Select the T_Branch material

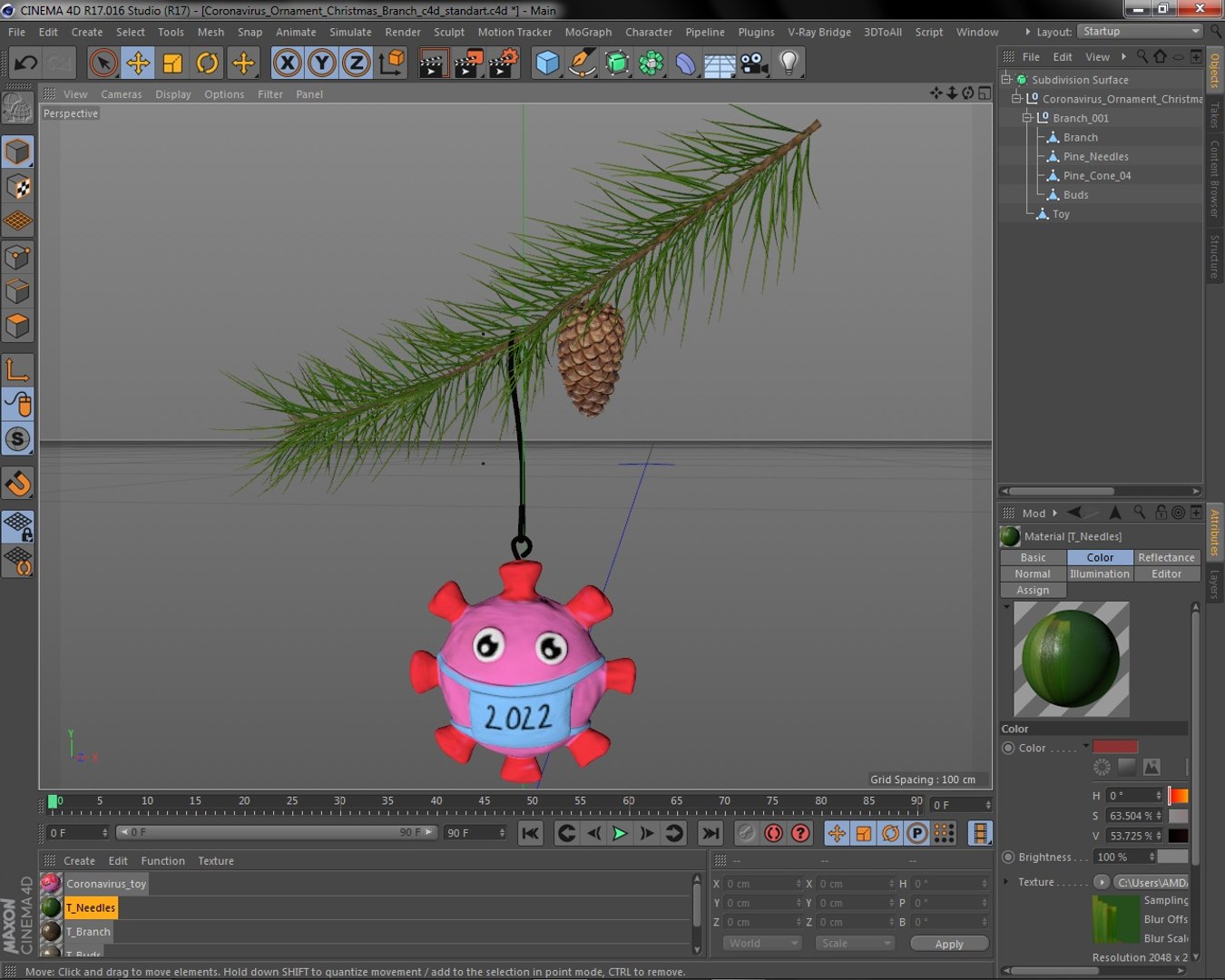pyautogui.click(x=88, y=932)
